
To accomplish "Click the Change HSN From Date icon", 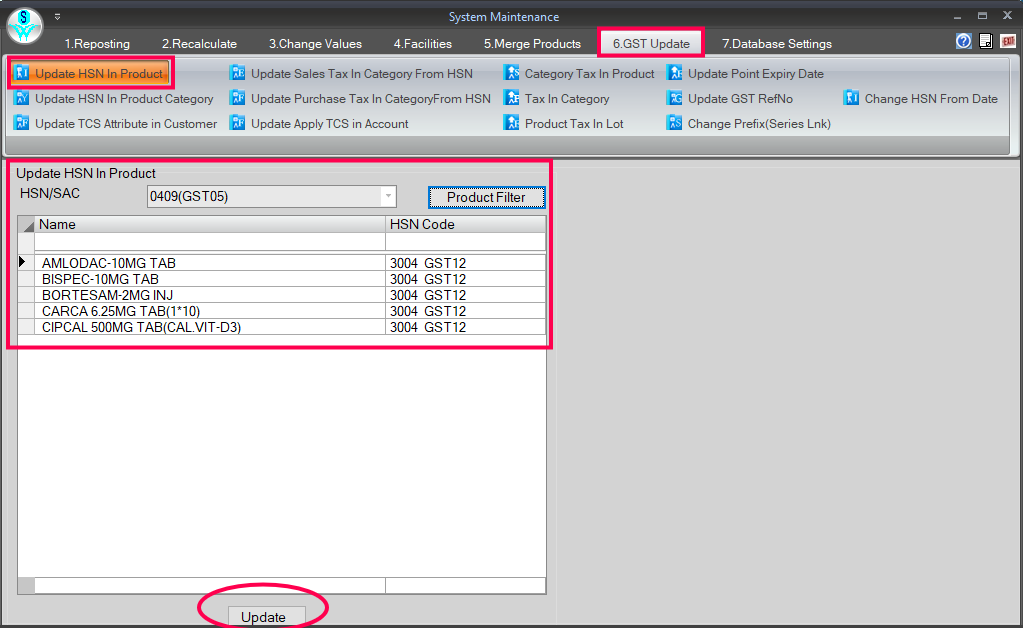I will point(852,99).
